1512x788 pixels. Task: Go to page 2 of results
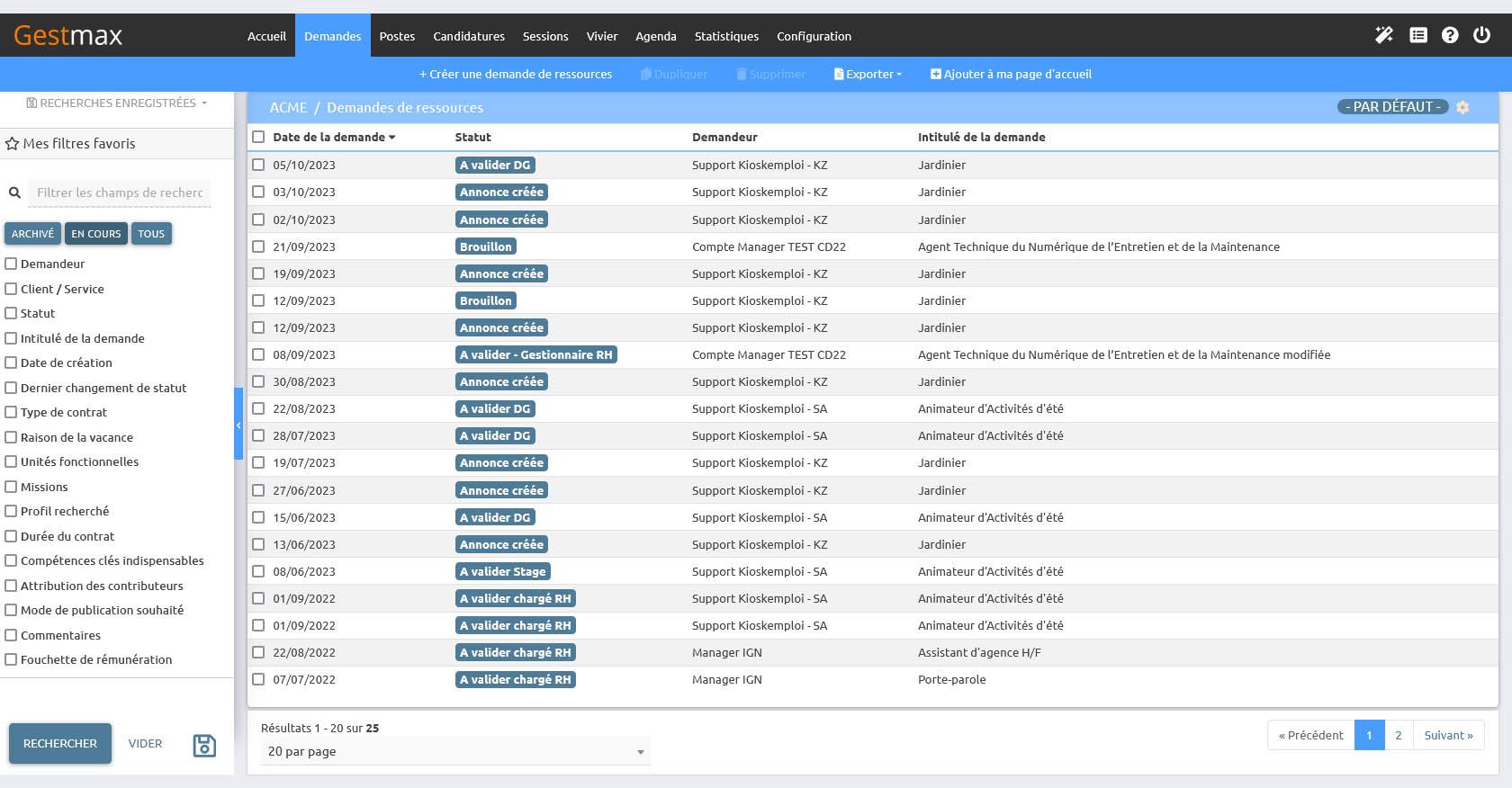pos(1399,735)
